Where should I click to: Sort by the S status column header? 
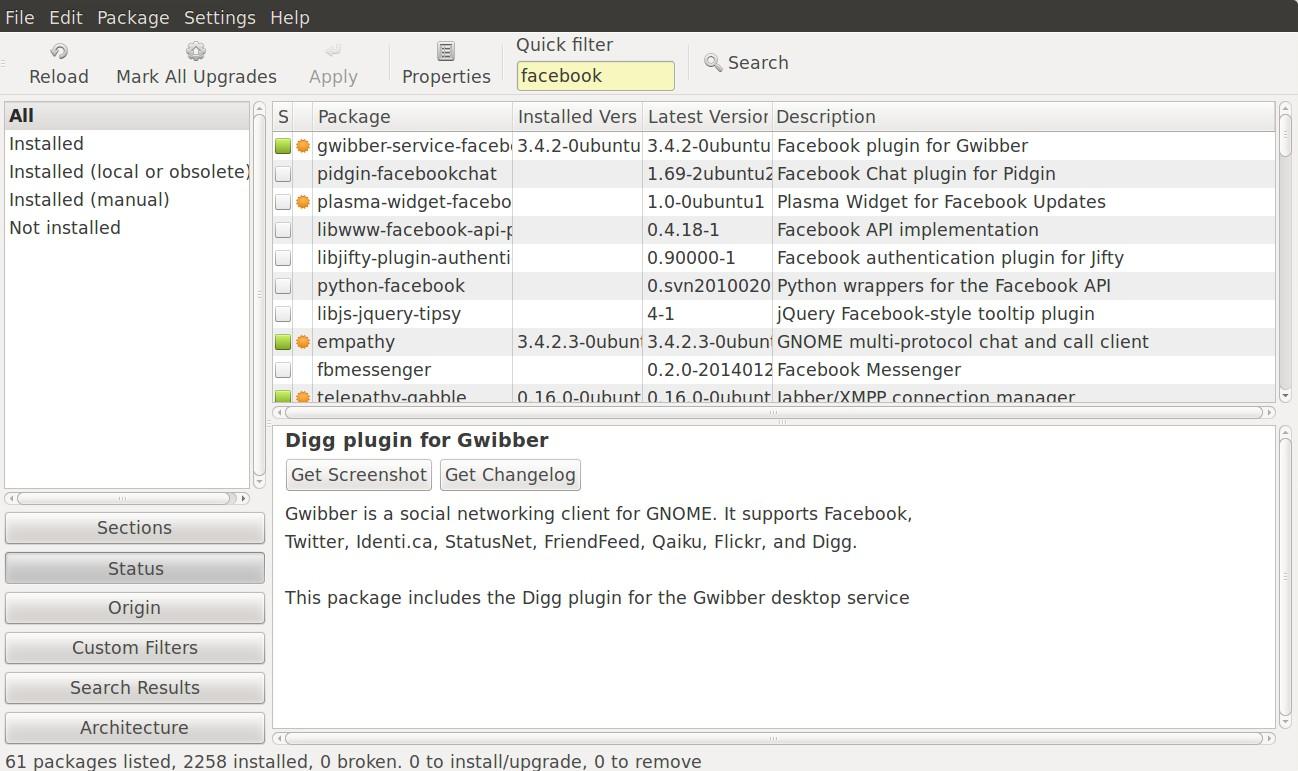[x=284, y=117]
